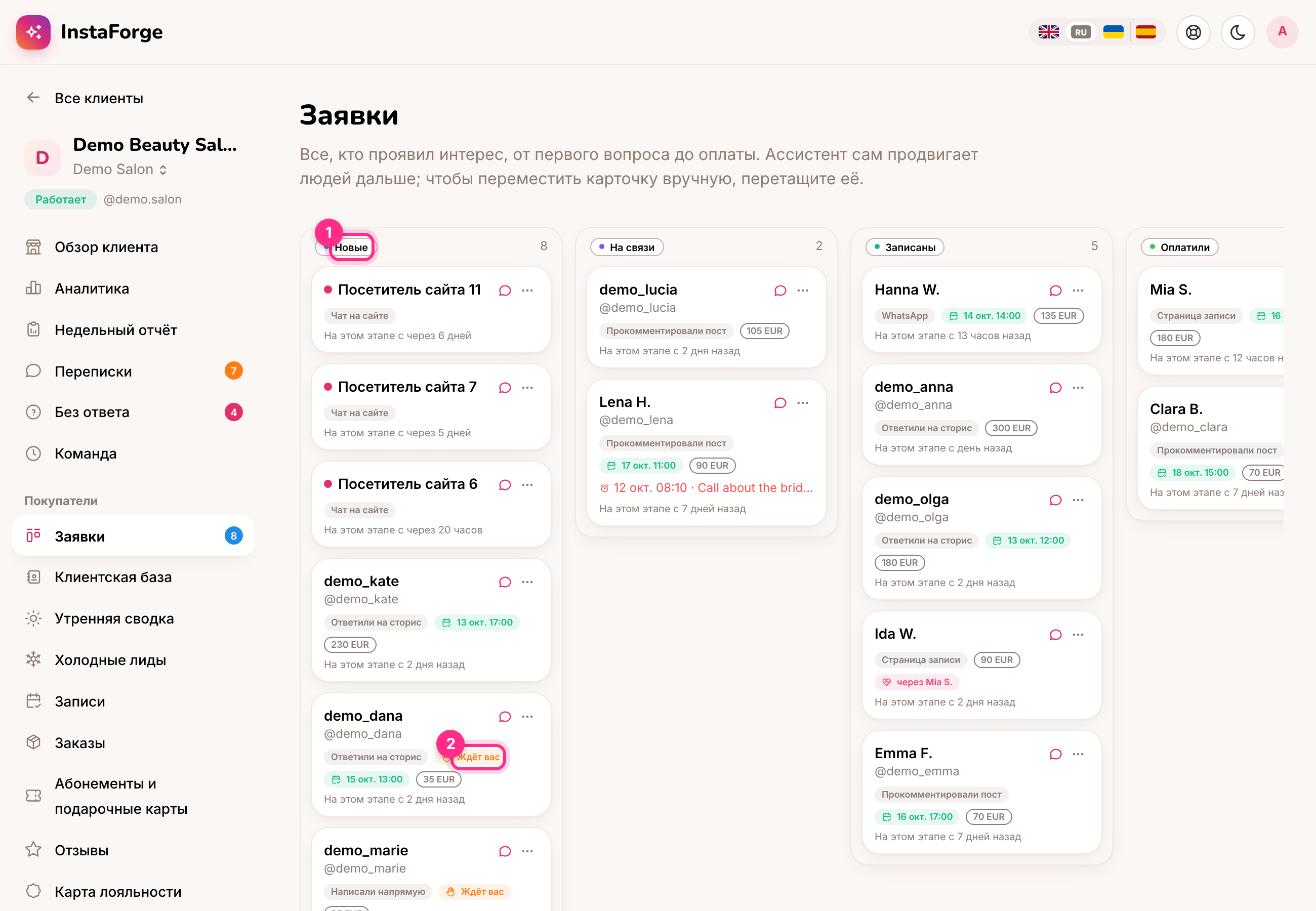Click Ждёт вас tag on demo_marie card
The height and width of the screenshot is (911, 1316).
point(475,892)
